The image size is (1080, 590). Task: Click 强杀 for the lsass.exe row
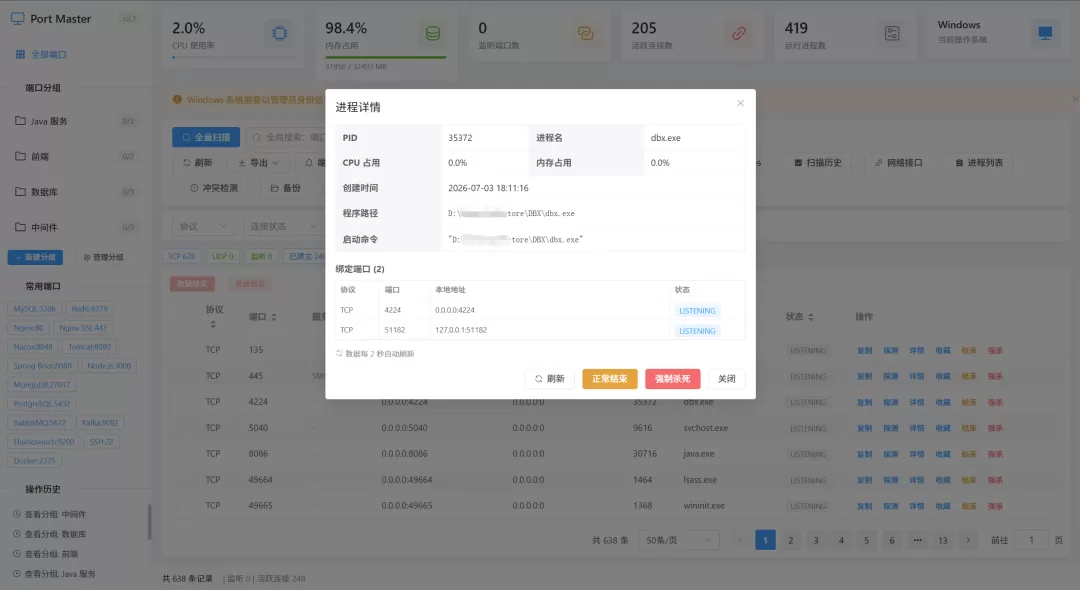tap(995, 480)
